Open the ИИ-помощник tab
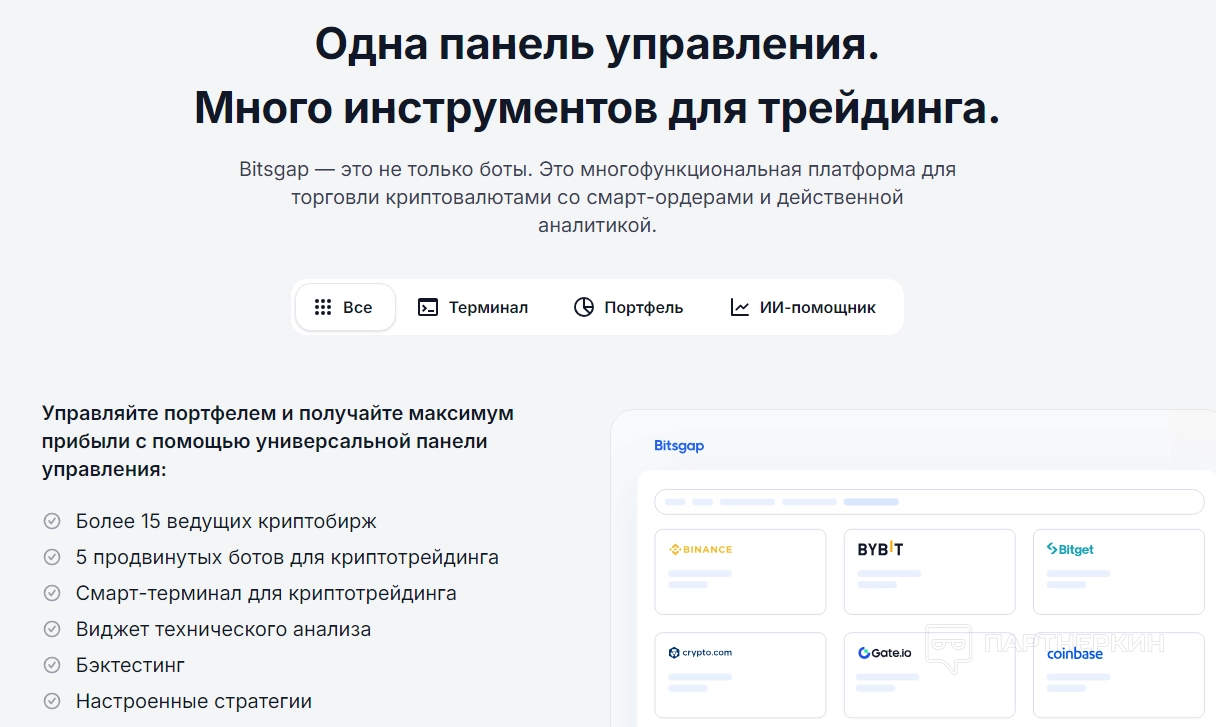 [803, 307]
